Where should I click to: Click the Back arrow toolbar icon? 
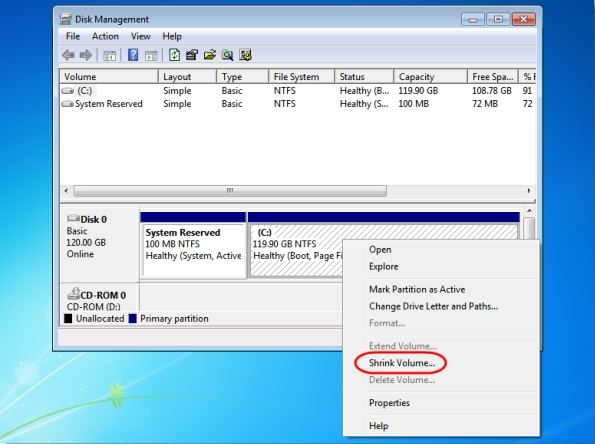click(x=68, y=55)
